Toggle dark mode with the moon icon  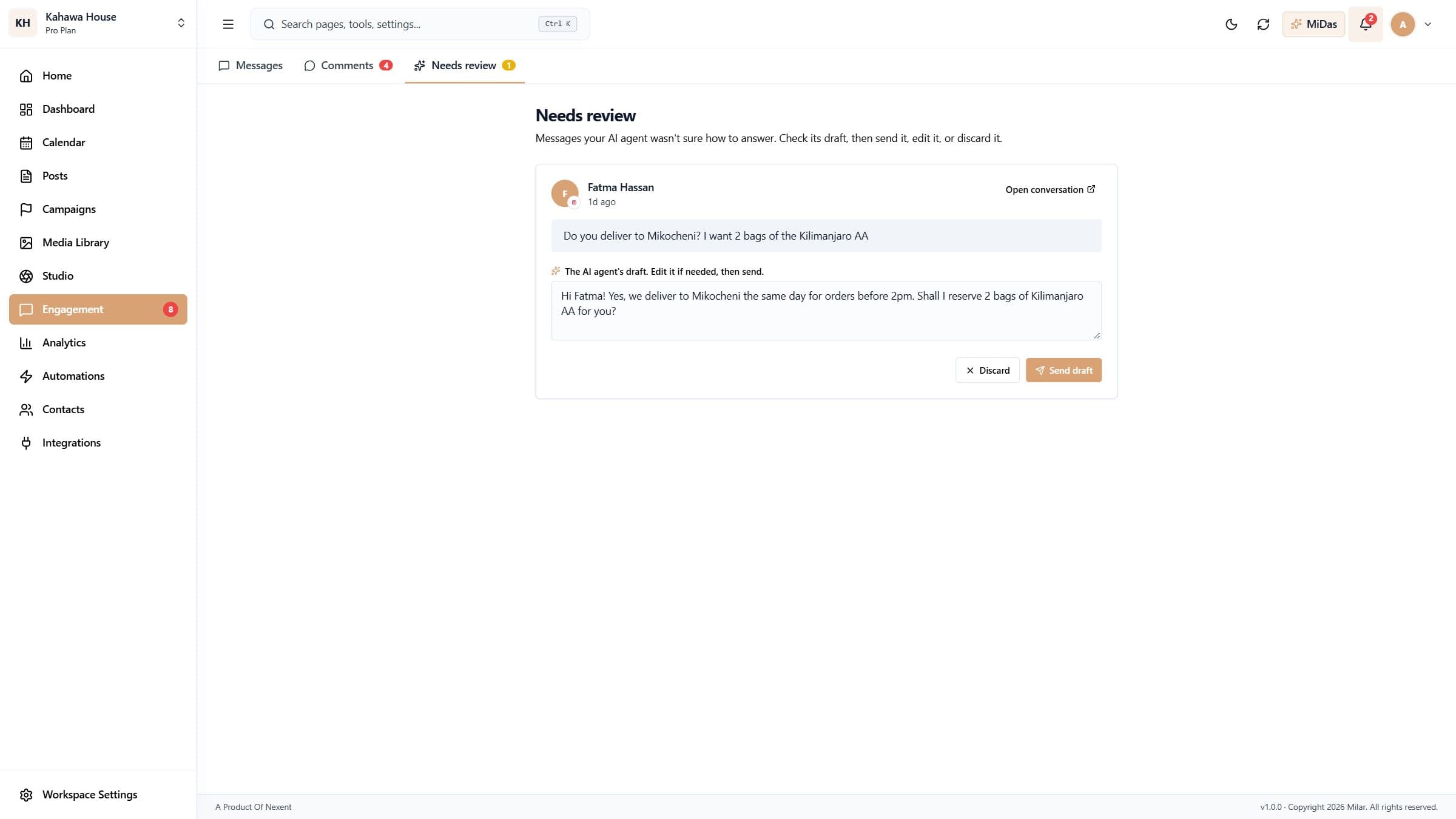[x=1232, y=24]
